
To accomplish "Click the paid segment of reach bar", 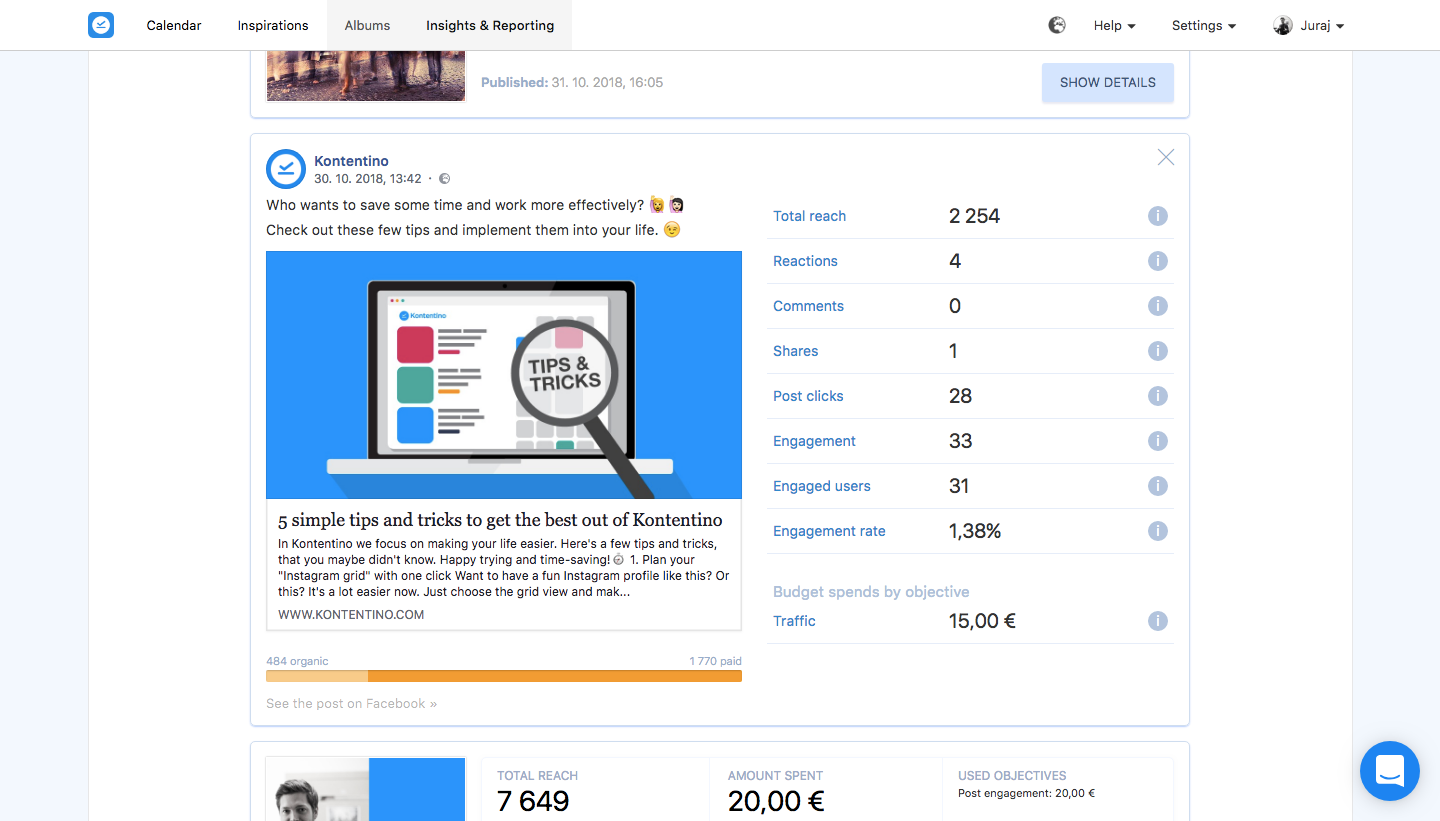I will [x=555, y=676].
